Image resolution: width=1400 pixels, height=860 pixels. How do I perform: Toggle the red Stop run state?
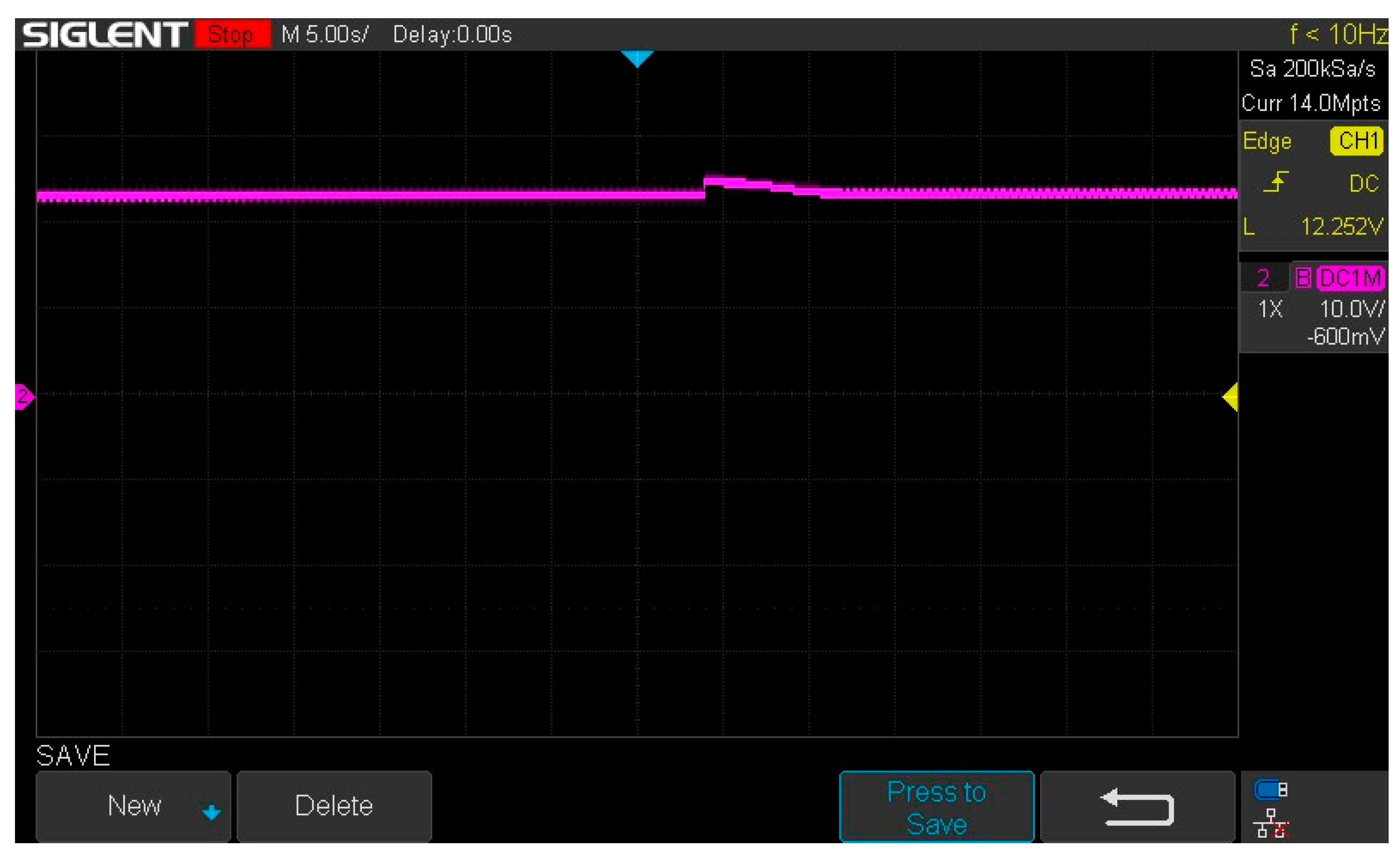tap(233, 35)
